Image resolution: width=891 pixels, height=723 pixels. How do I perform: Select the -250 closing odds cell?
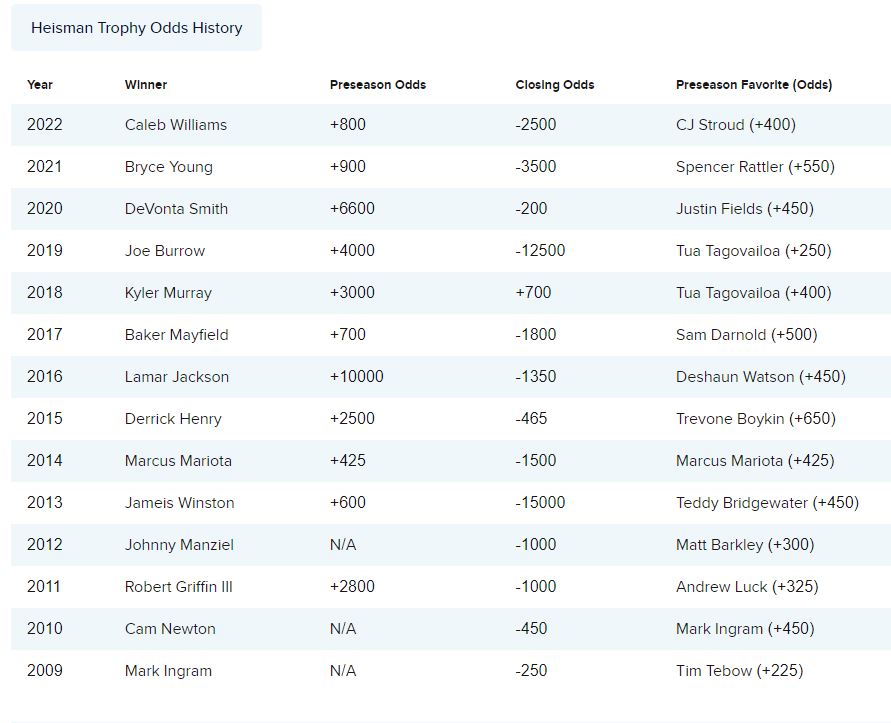(x=531, y=671)
